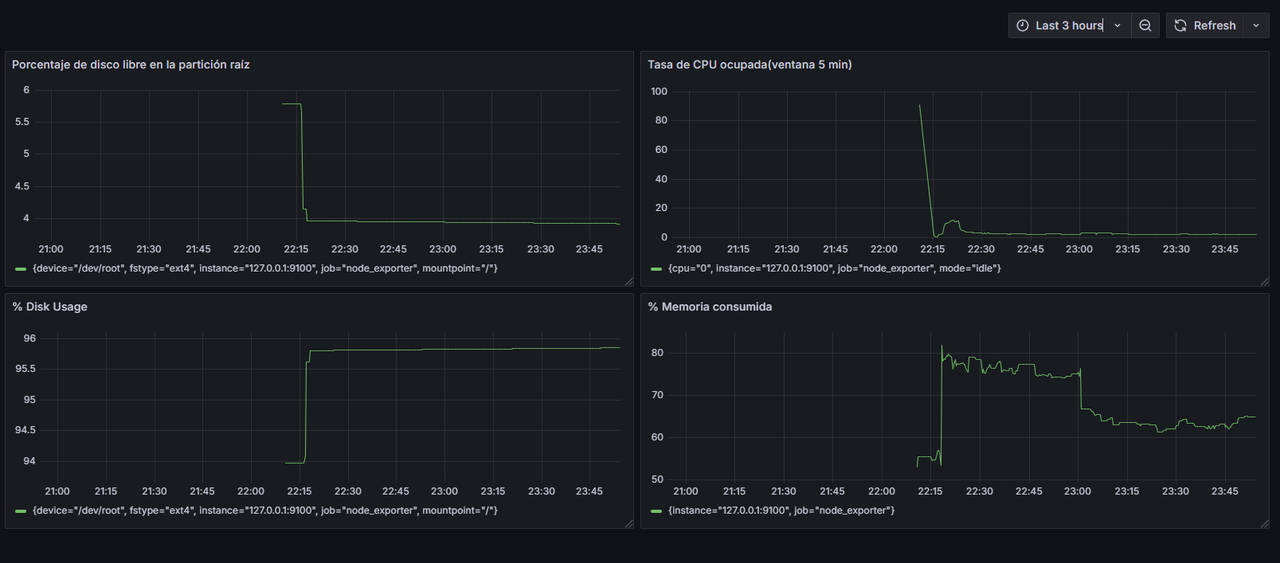Click the corner handle of the disco libre panel
This screenshot has width=1280, height=563.
pyautogui.click(x=628, y=282)
